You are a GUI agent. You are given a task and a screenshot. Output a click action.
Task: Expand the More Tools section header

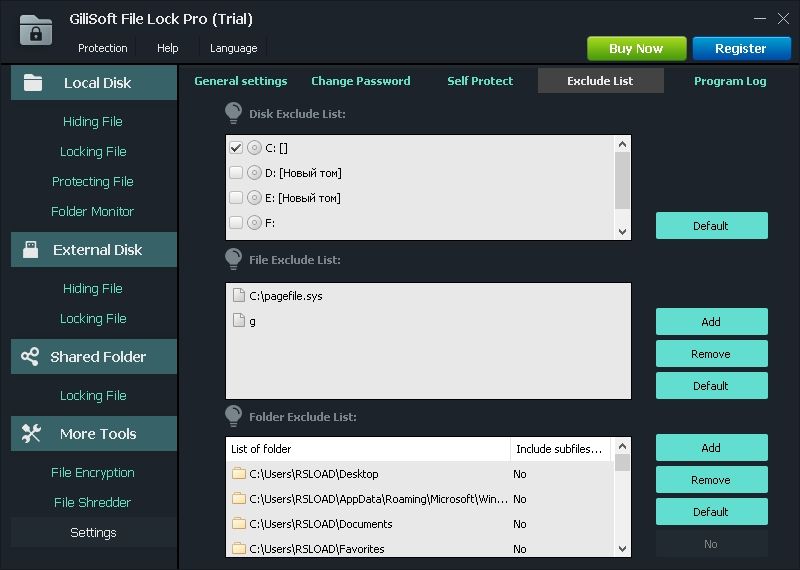pyautogui.click(x=94, y=434)
